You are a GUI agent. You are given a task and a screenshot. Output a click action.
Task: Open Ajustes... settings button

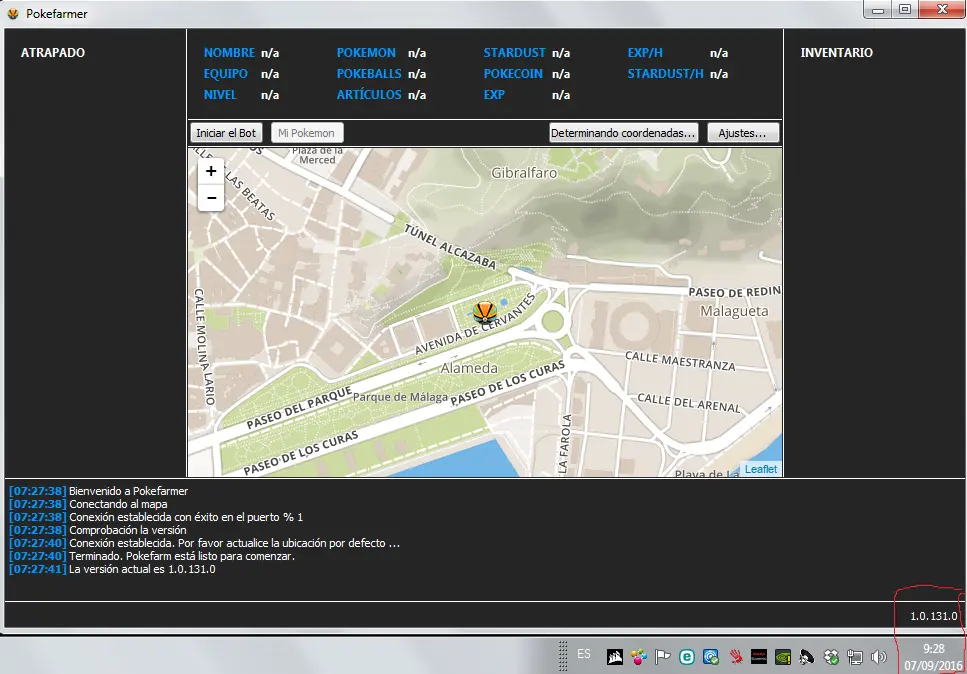pos(743,133)
